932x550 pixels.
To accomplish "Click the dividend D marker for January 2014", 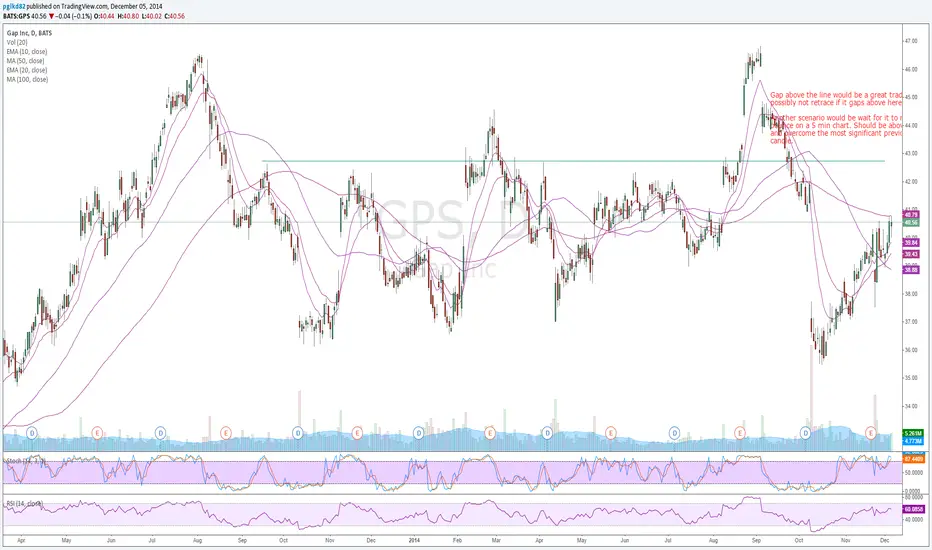I will click(418, 433).
